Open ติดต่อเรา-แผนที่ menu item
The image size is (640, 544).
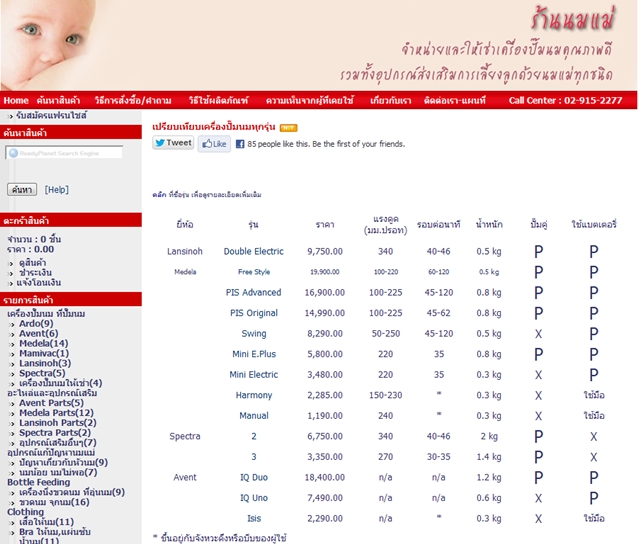pyautogui.click(x=455, y=100)
